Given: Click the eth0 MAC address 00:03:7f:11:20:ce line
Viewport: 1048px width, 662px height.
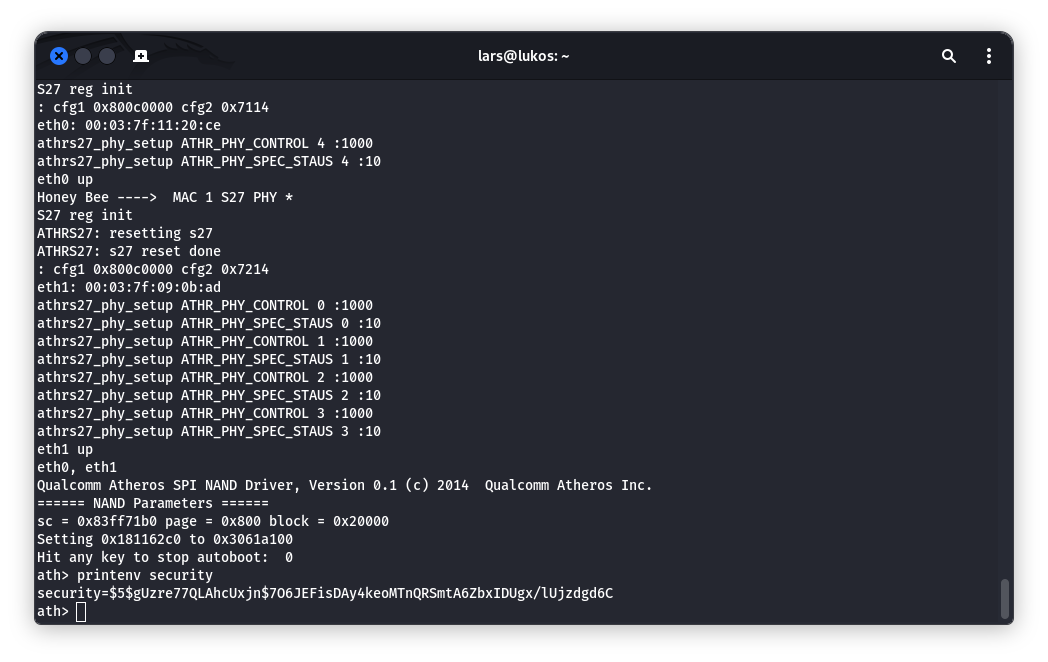Looking at the screenshot, I should click(x=128, y=125).
